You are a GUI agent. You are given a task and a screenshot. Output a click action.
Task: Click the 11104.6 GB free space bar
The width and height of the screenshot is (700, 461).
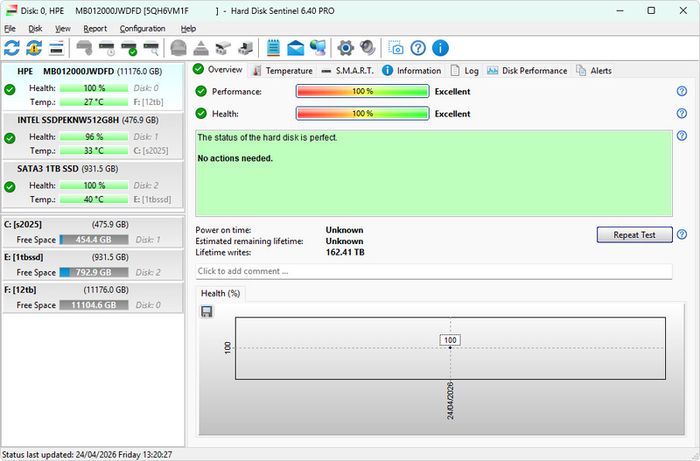94,305
